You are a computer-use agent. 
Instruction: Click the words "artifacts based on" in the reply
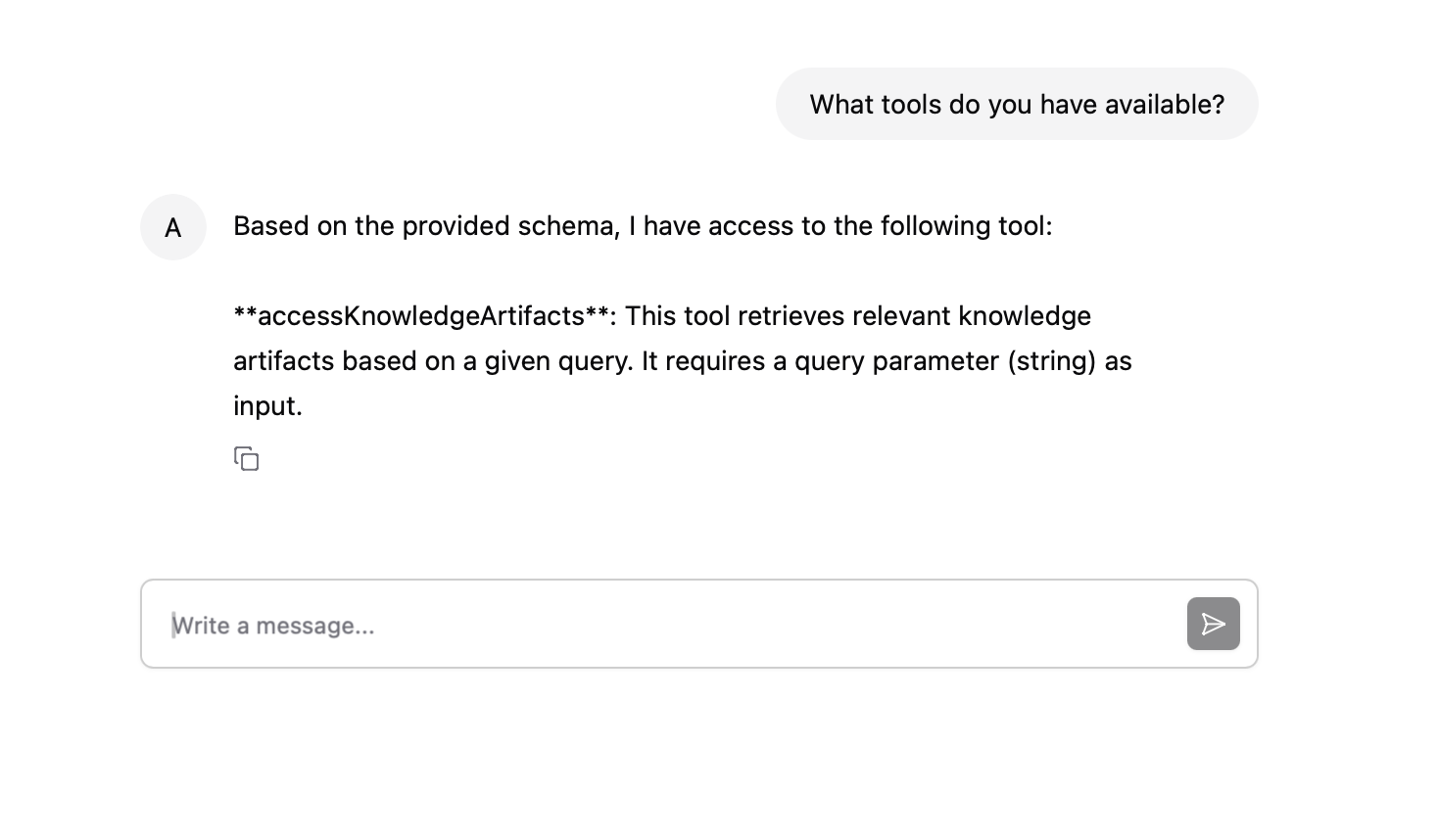tap(339, 361)
